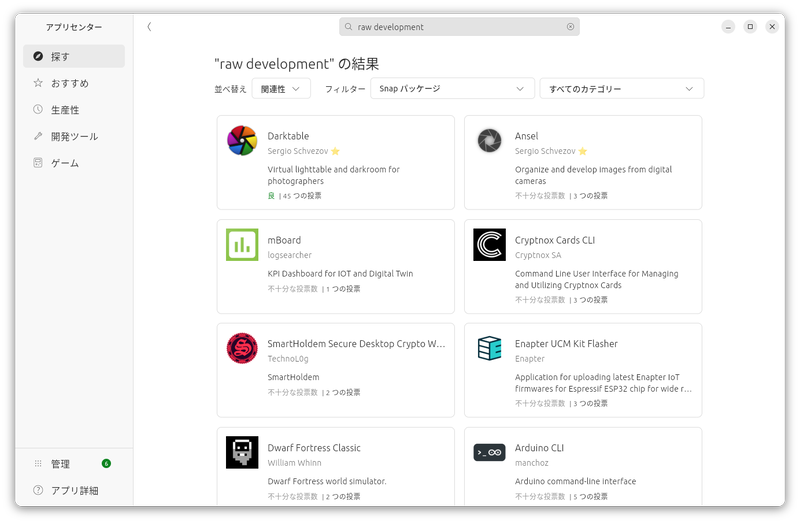Click the Dwarf Fortress Classic icon
Viewport: 800px width, 523px height.
pos(242,452)
